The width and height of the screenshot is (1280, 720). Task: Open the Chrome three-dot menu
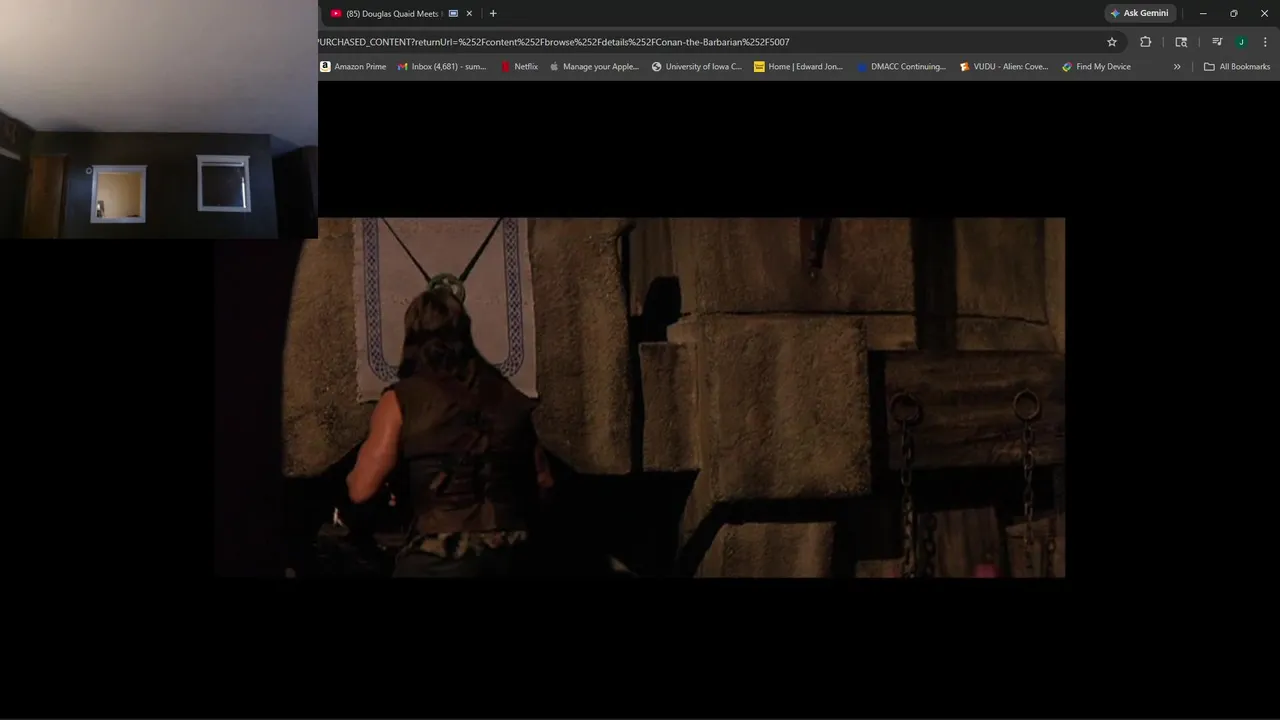pyautogui.click(x=1265, y=42)
